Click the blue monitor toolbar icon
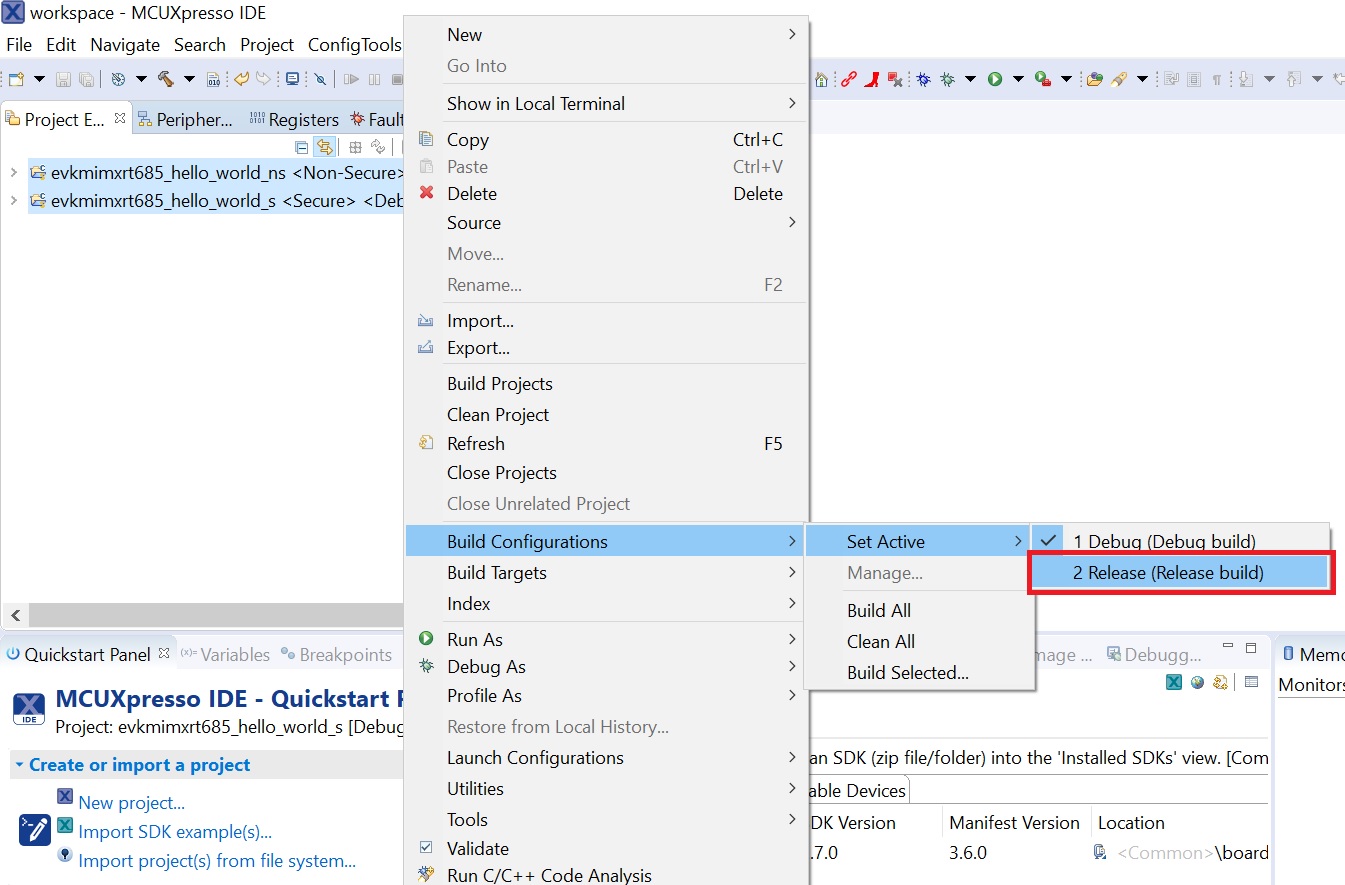1345x885 pixels. [x=292, y=79]
